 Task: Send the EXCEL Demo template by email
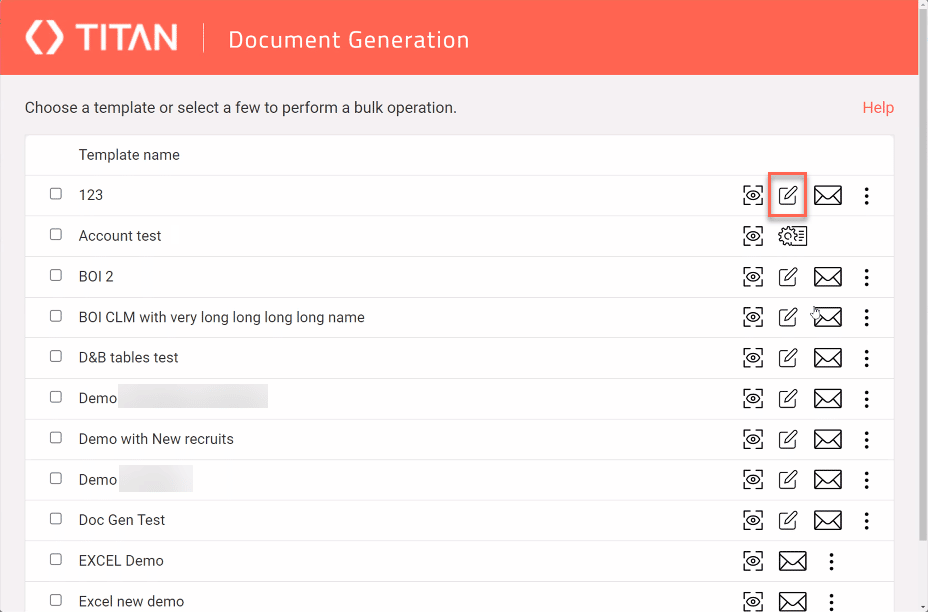(x=792, y=561)
